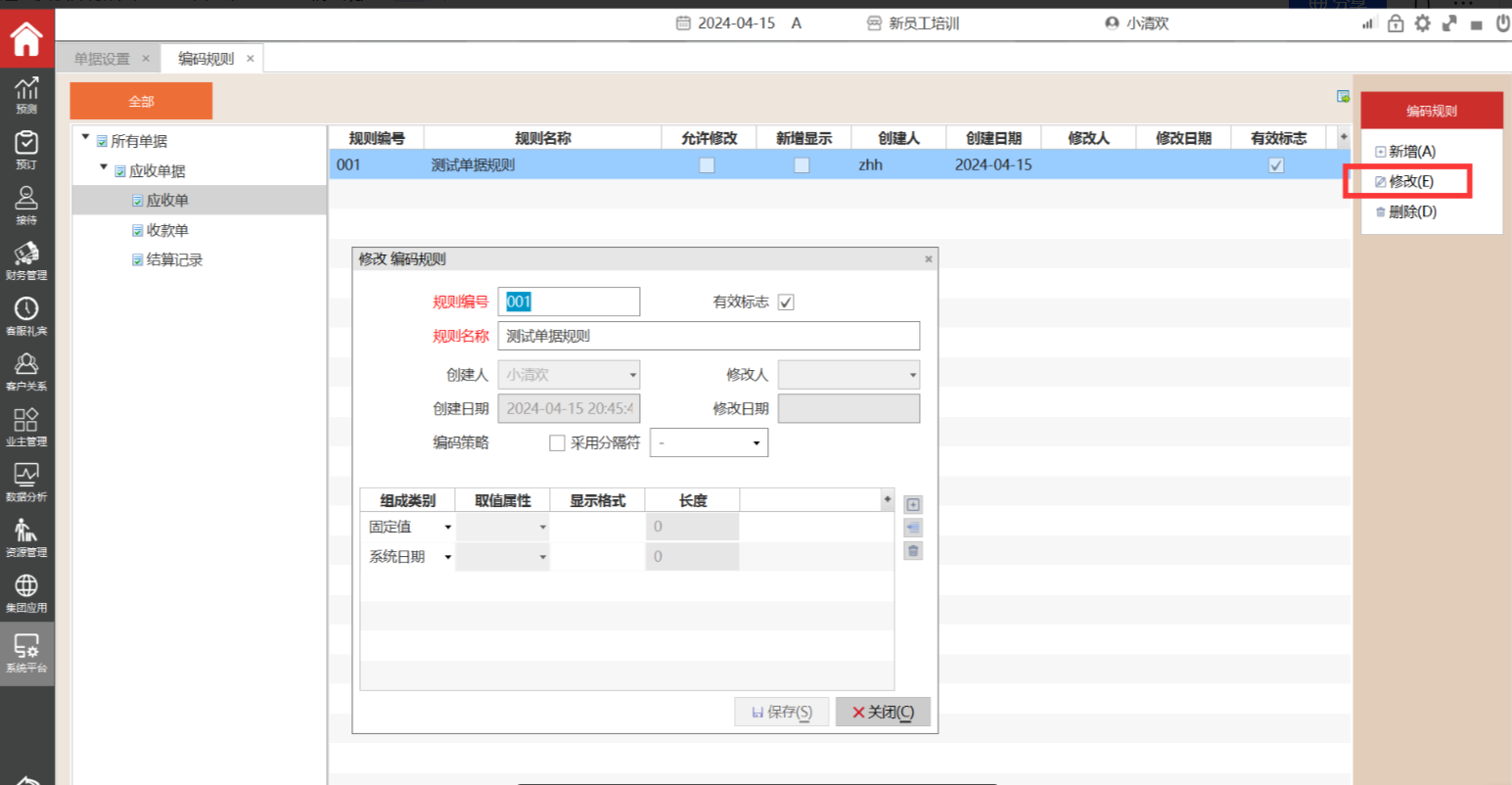Click the lock screen icon in top bar
Viewport: 1512px width, 785px height.
point(1396,23)
